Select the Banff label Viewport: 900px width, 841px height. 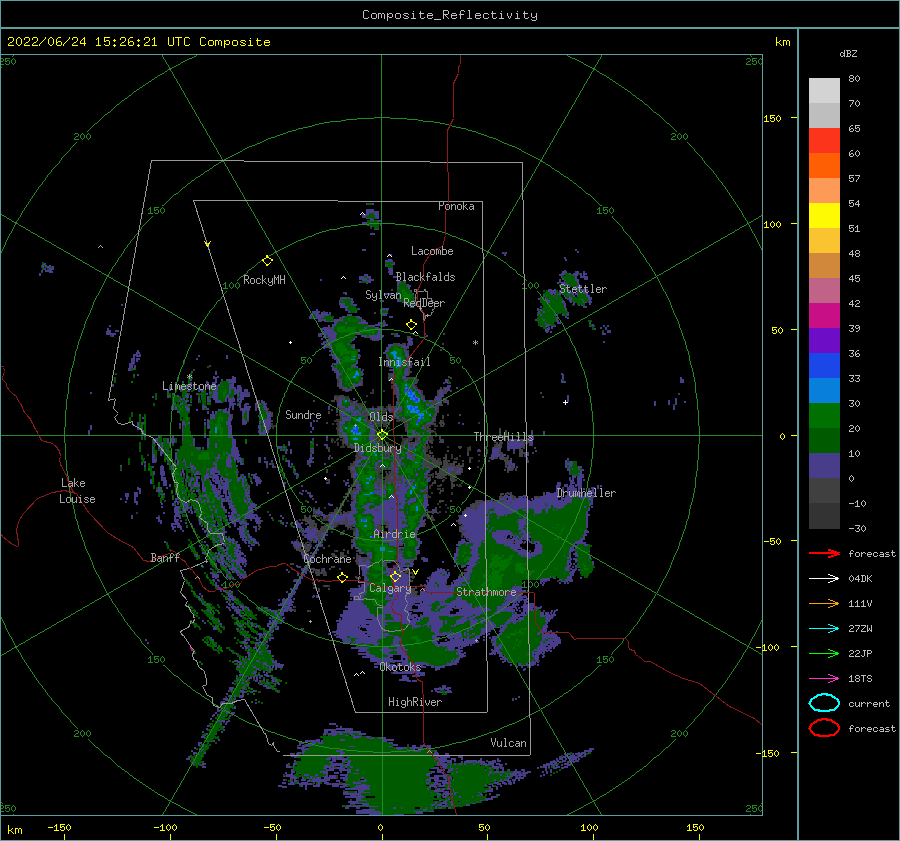tap(165, 557)
